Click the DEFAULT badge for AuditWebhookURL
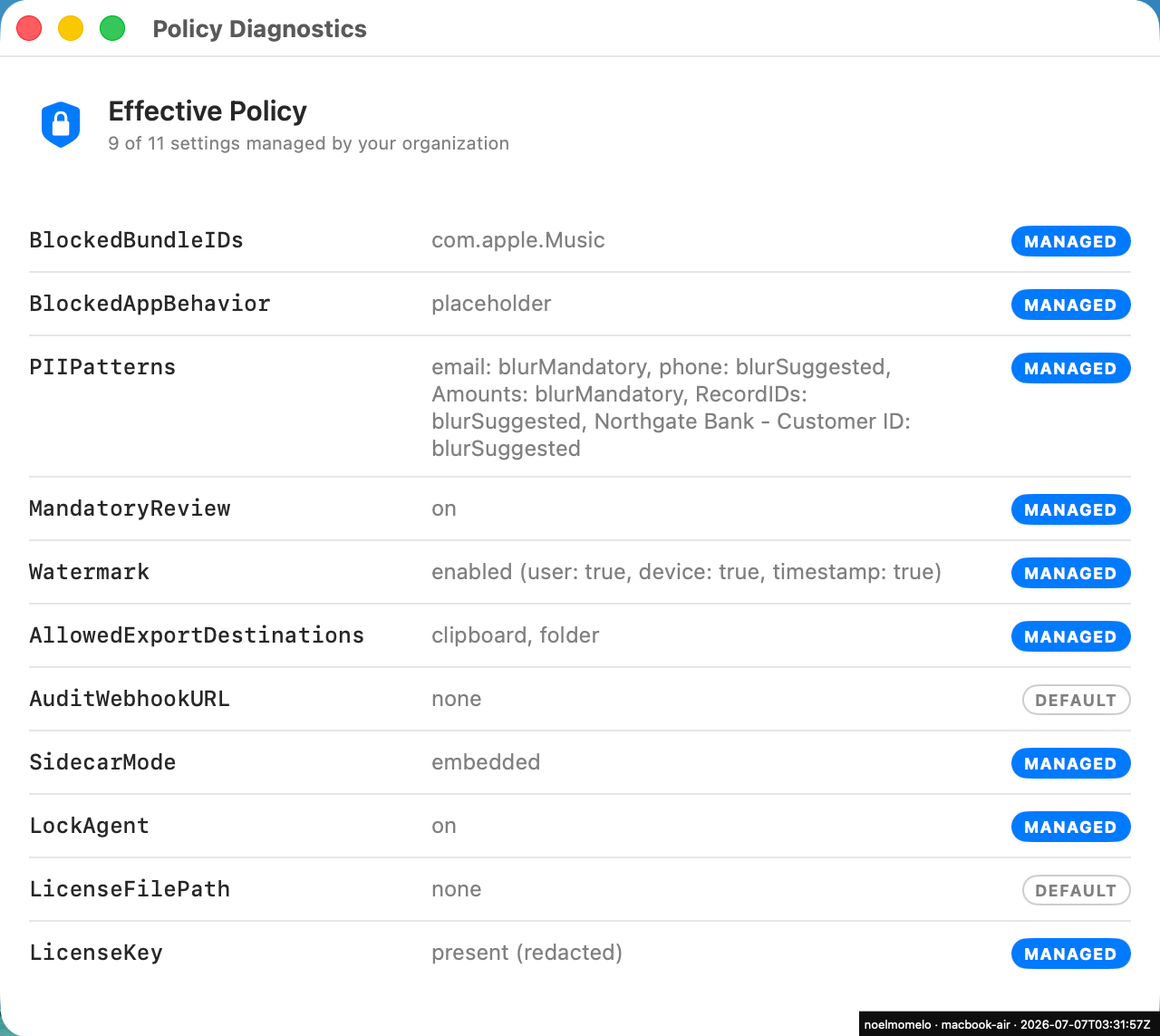 [x=1076, y=700]
